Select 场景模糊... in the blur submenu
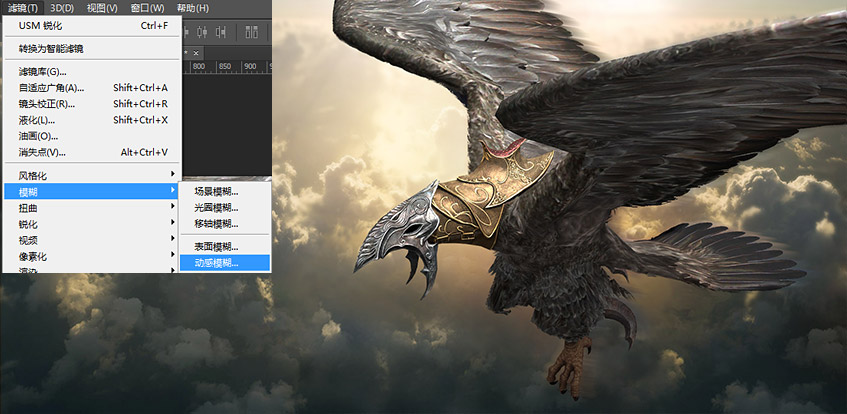This screenshot has height=414, width=847. [x=225, y=191]
